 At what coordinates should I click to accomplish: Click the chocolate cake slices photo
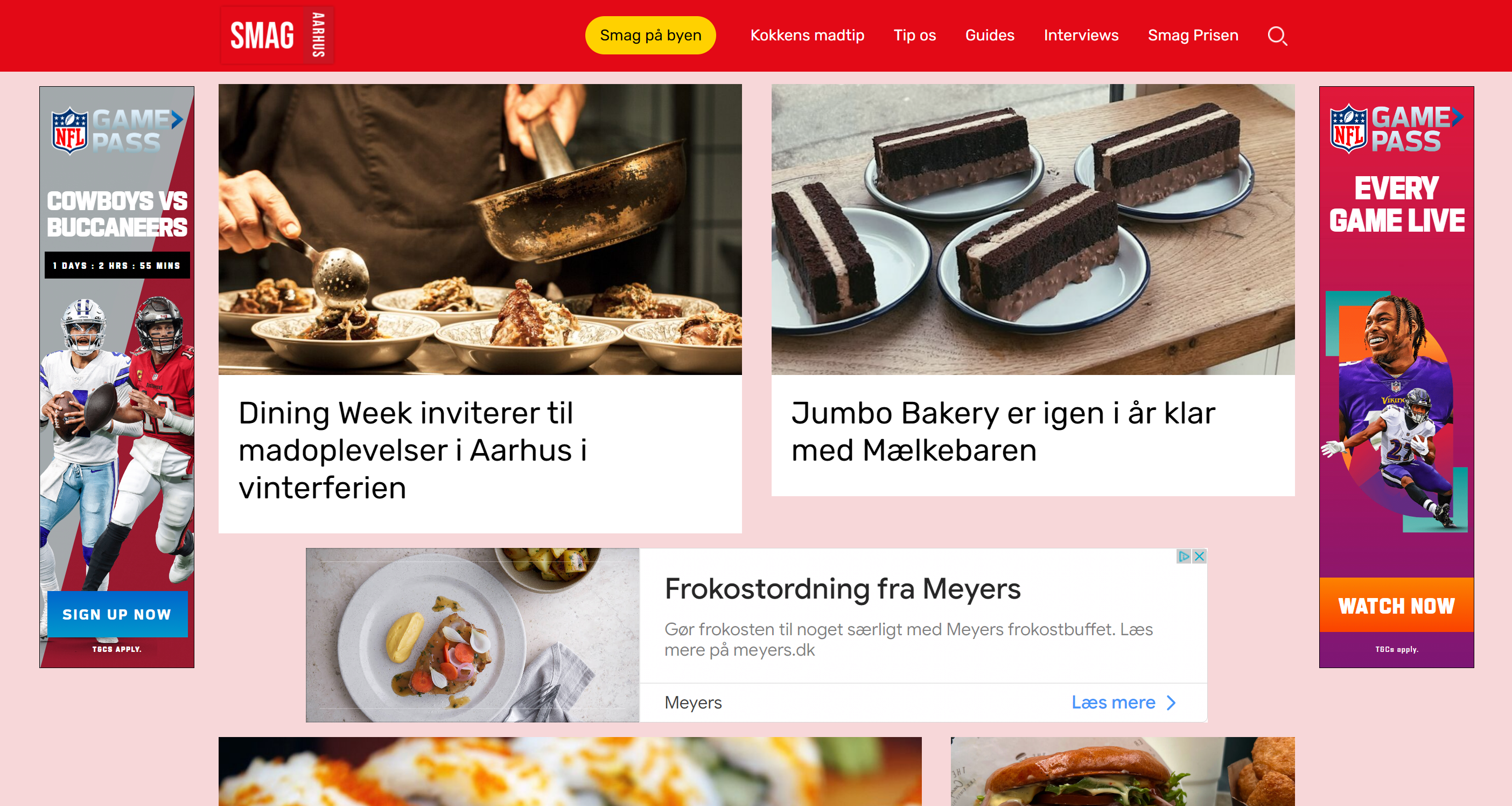1033,230
